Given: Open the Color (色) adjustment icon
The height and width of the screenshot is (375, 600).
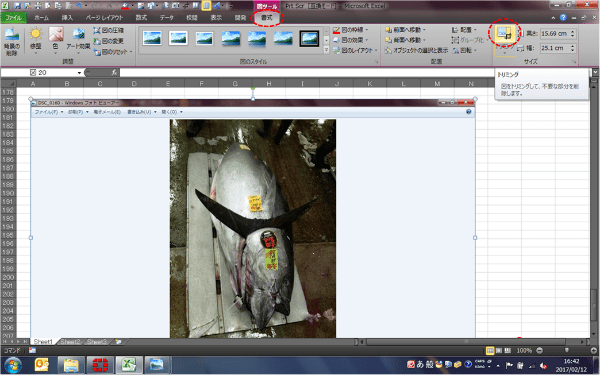Looking at the screenshot, I should 56,34.
